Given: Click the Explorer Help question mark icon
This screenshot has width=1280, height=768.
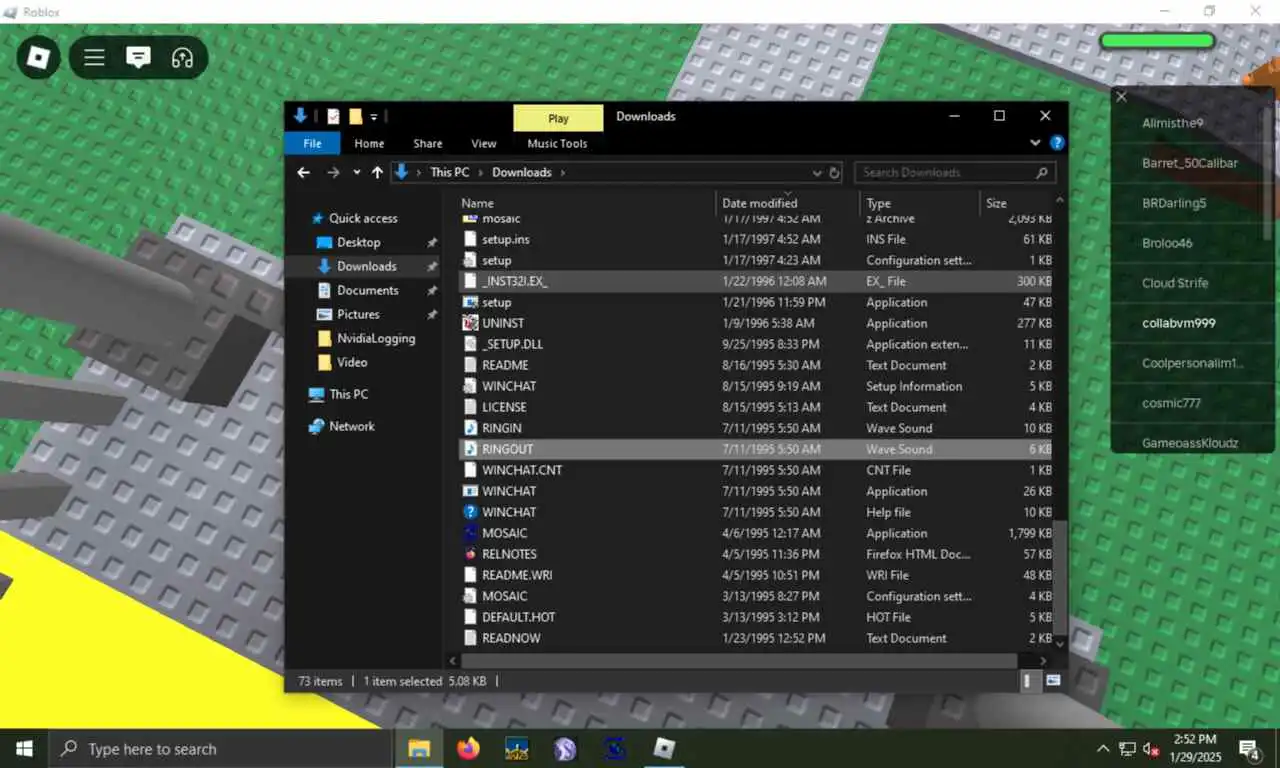Looking at the screenshot, I should pos(1057,143).
